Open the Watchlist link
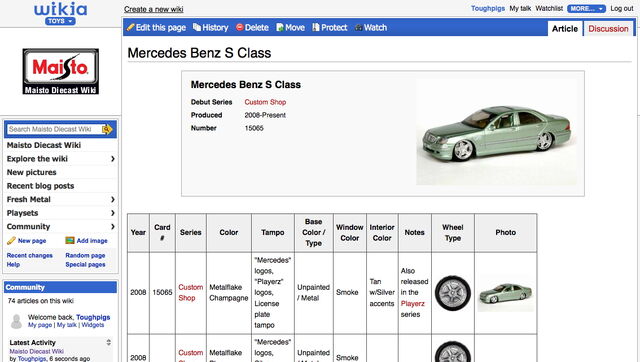The width and height of the screenshot is (640, 362). pos(549,8)
